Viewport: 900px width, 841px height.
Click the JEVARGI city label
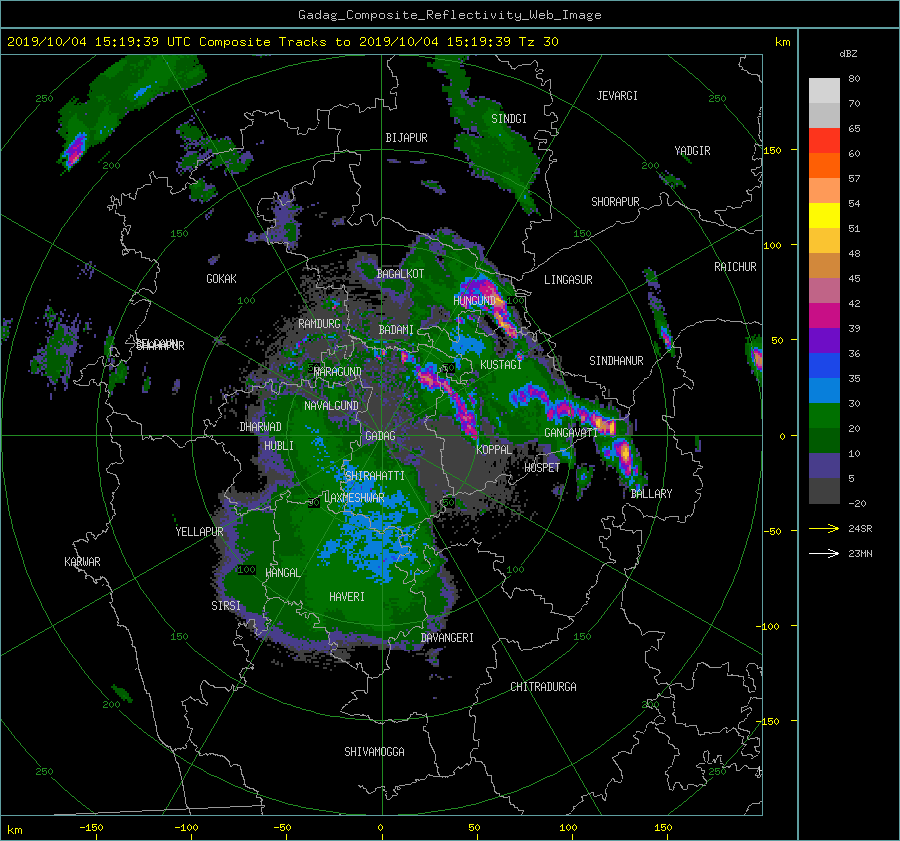click(x=617, y=96)
